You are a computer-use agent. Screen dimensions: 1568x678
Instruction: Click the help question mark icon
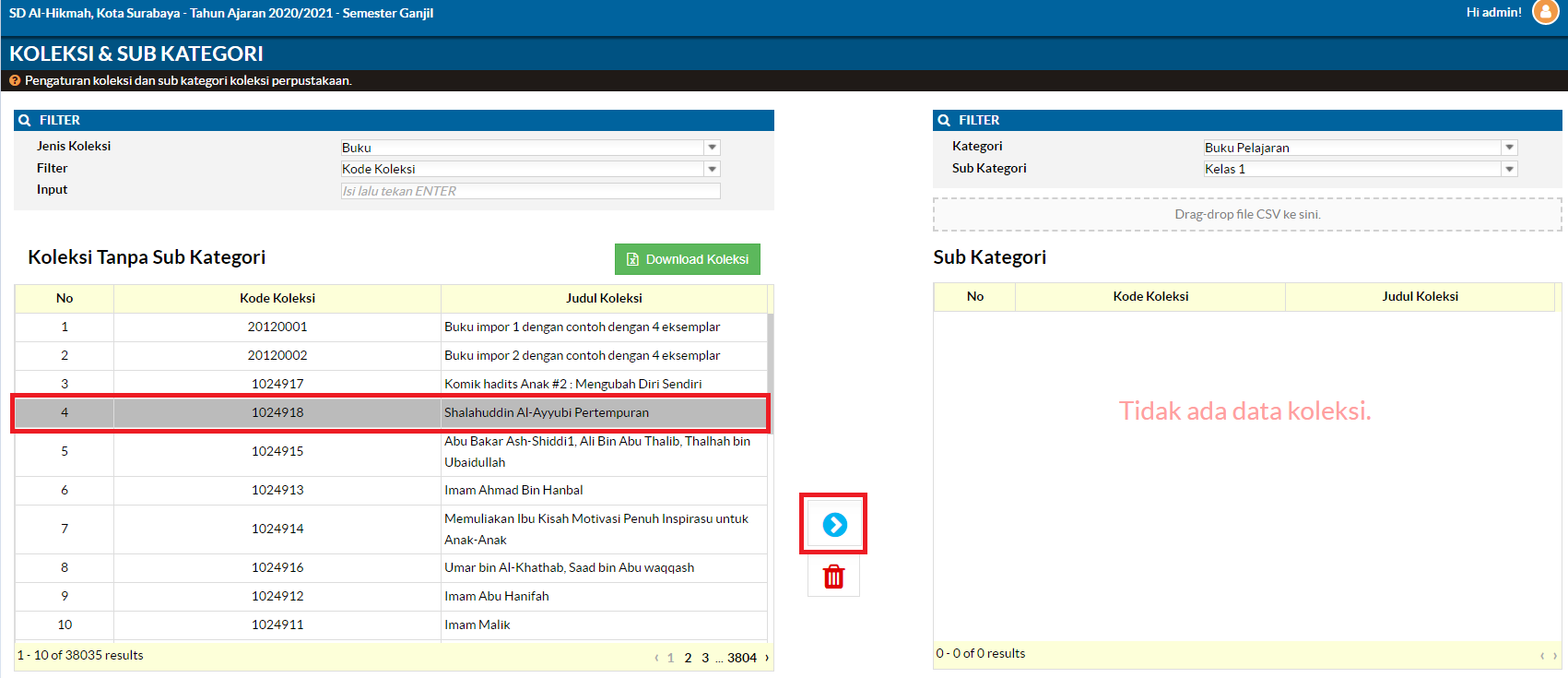point(15,81)
